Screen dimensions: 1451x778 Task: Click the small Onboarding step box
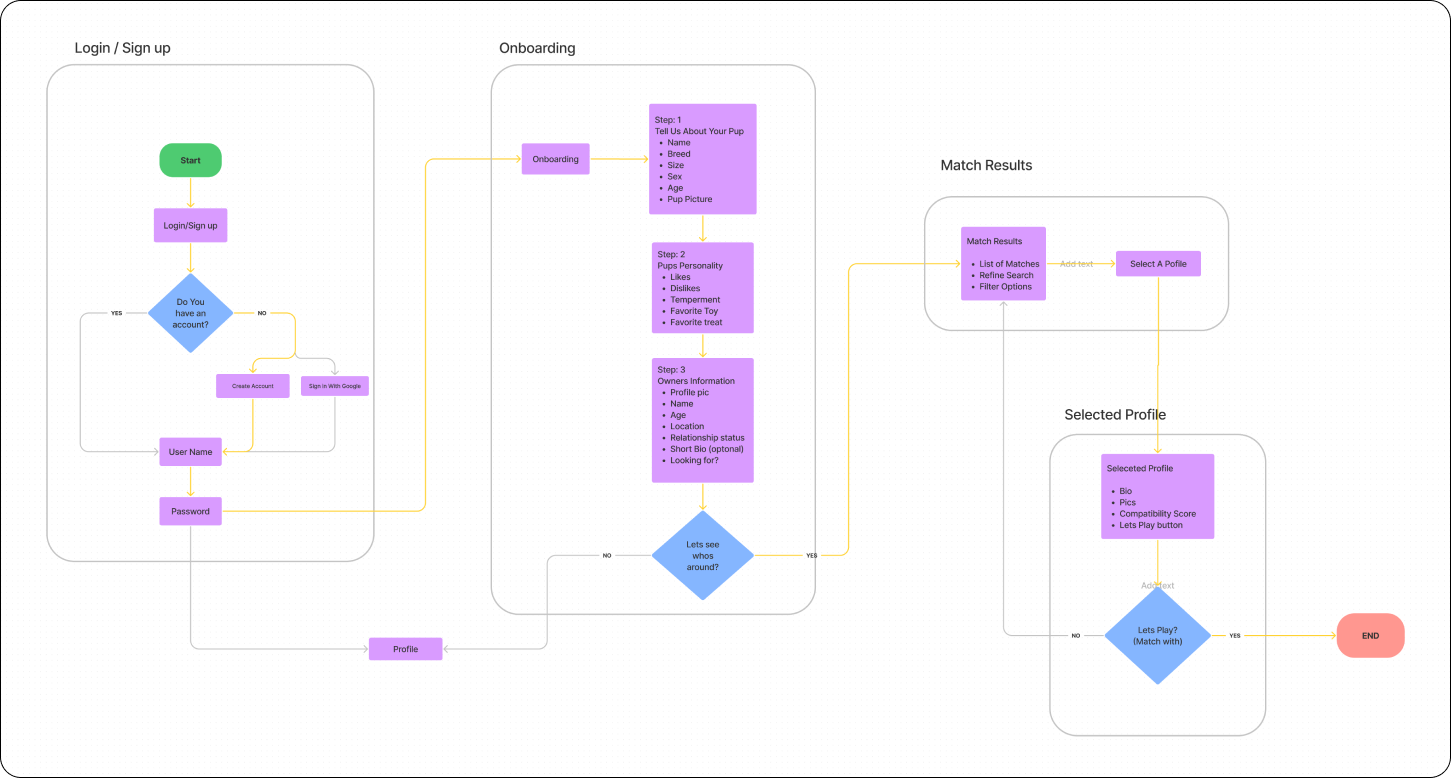click(555, 159)
